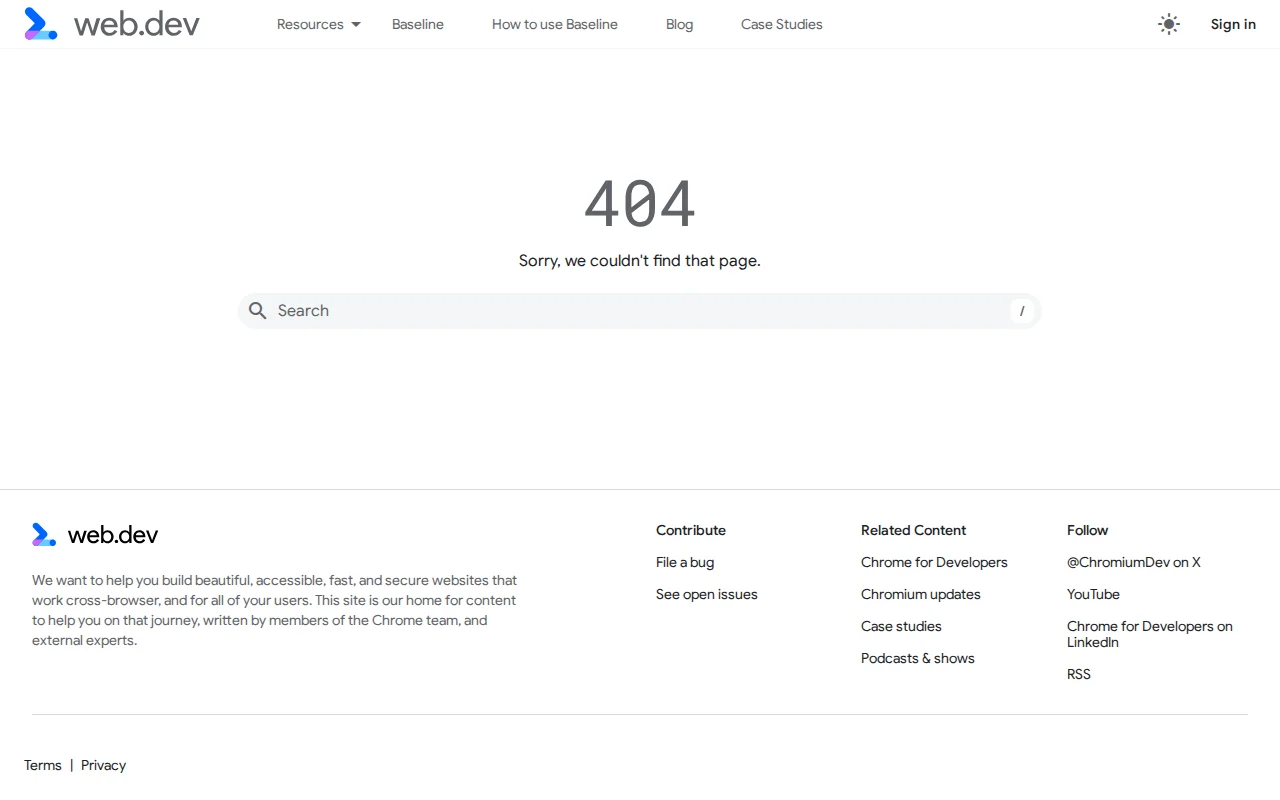Image resolution: width=1280 pixels, height=800 pixels.
Task: Click the web.dev logo in the footer
Action: [94, 534]
